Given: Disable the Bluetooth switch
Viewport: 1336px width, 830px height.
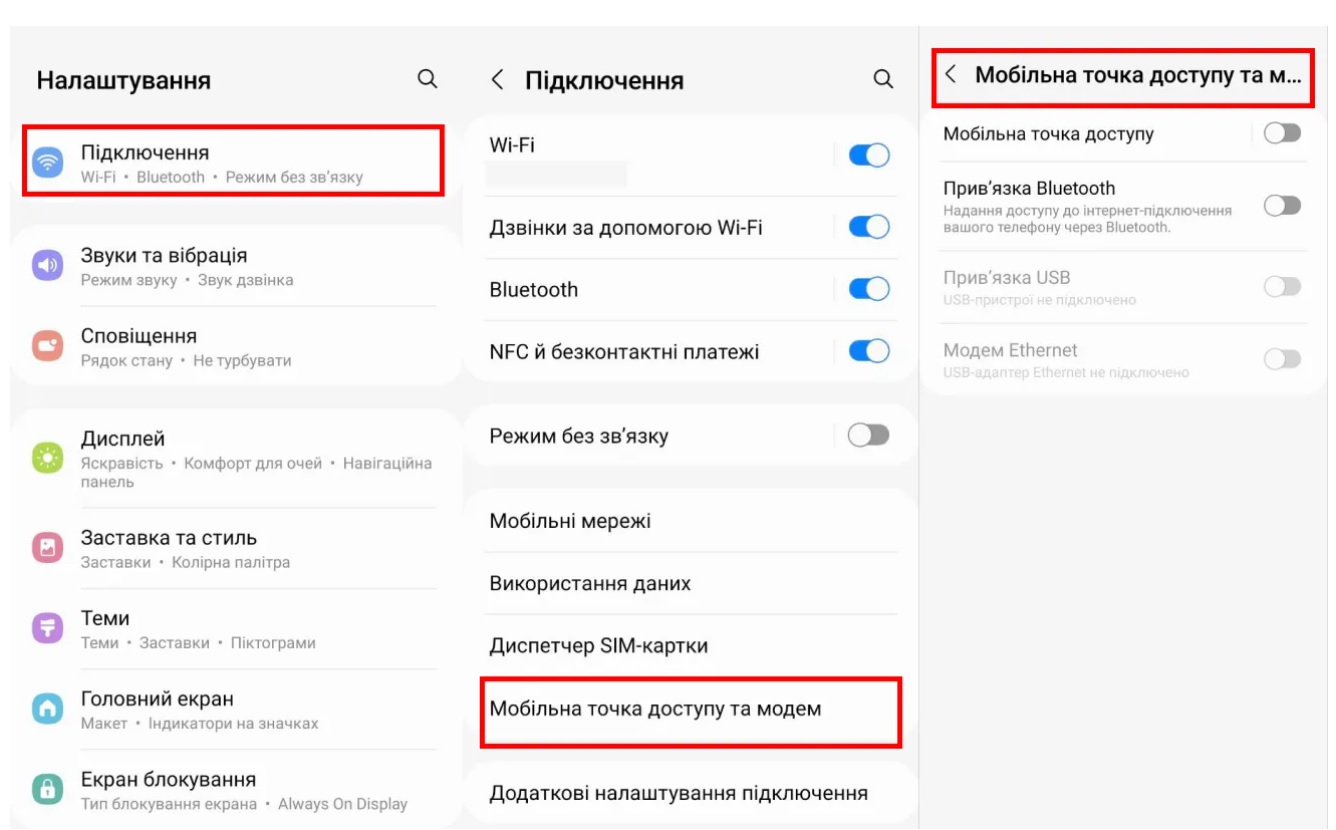Looking at the screenshot, I should click(x=868, y=289).
